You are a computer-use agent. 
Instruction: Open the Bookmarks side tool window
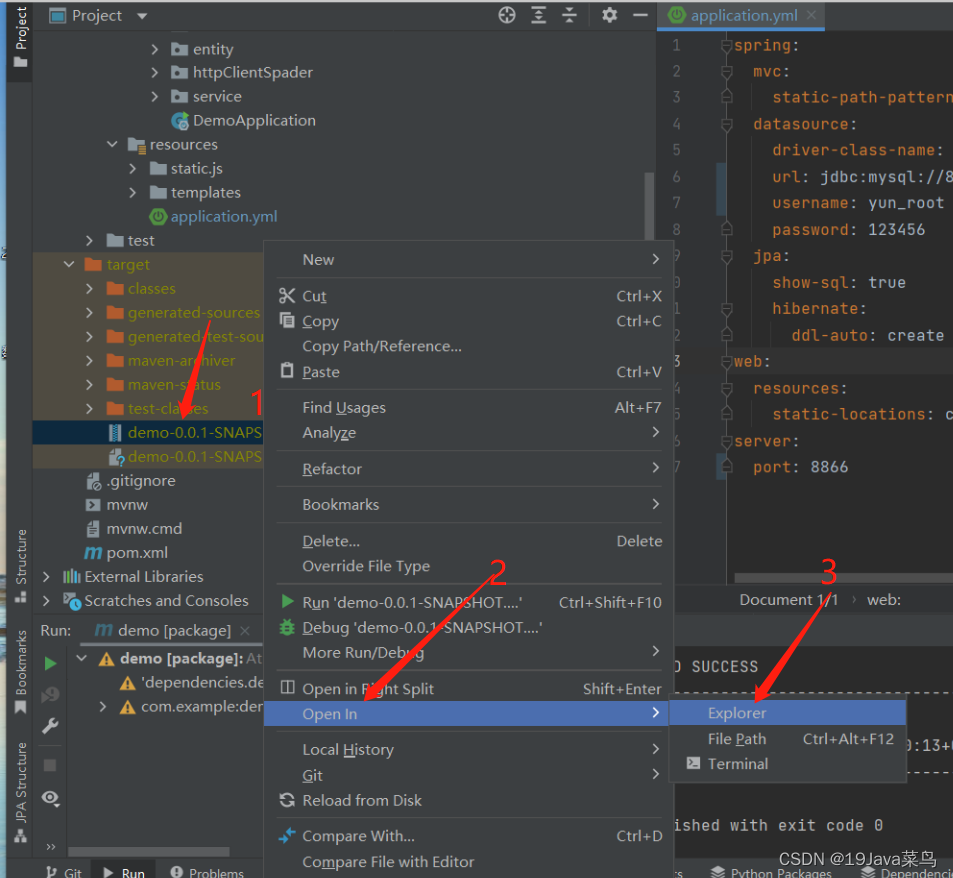pyautogui.click(x=21, y=671)
